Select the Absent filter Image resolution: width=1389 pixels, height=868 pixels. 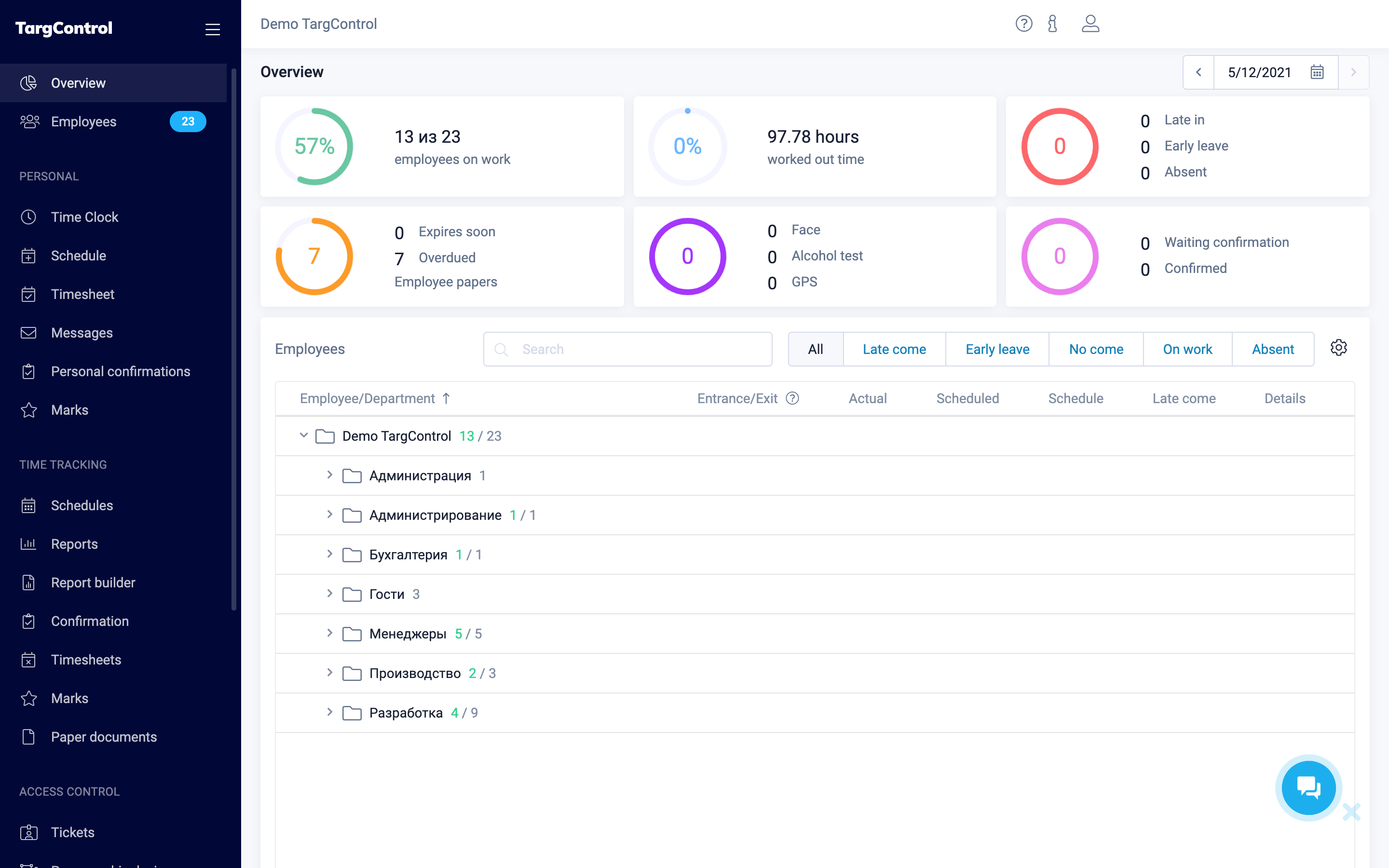pyautogui.click(x=1272, y=349)
